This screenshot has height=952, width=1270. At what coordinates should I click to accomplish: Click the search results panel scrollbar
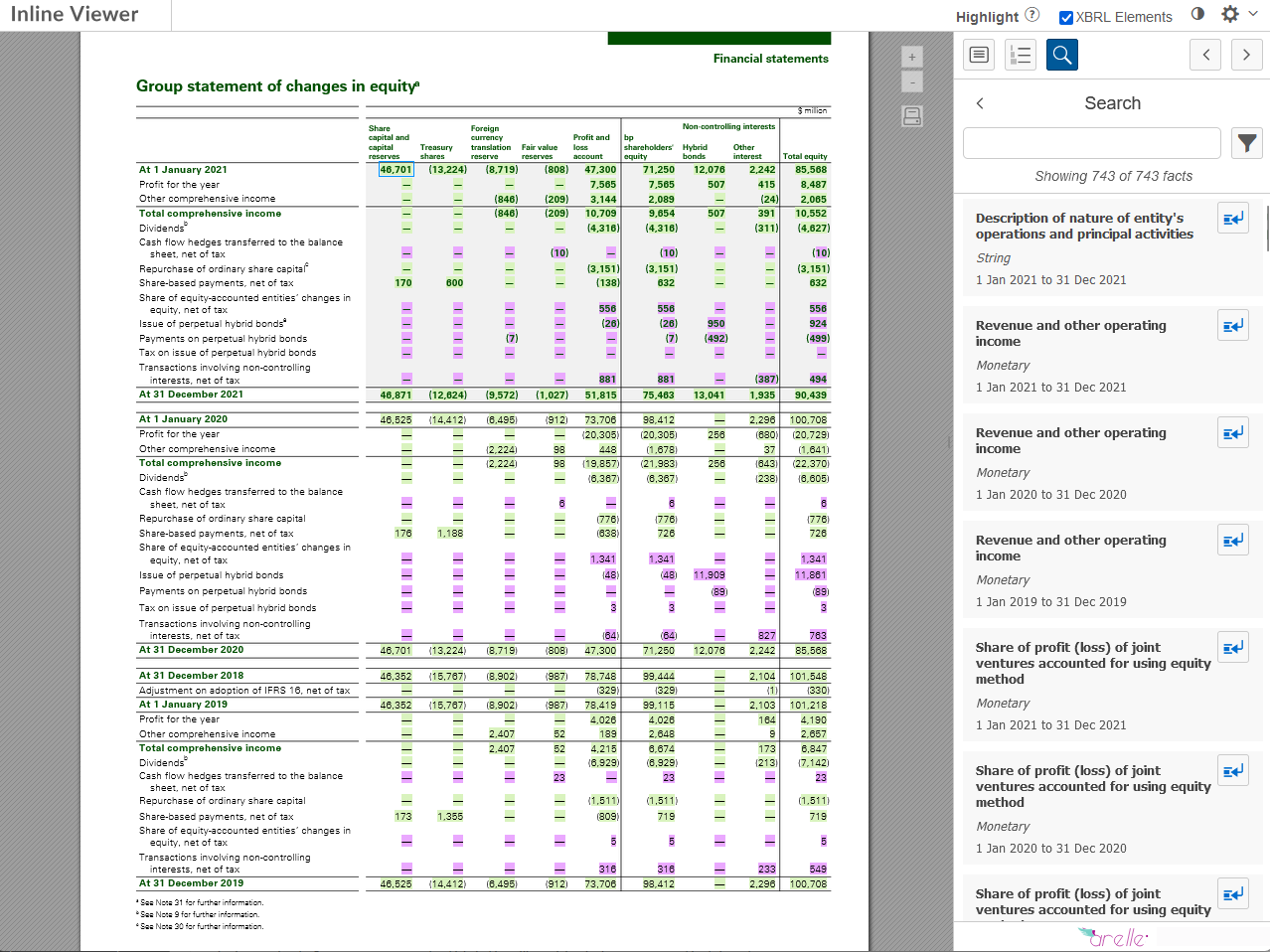(1267, 227)
